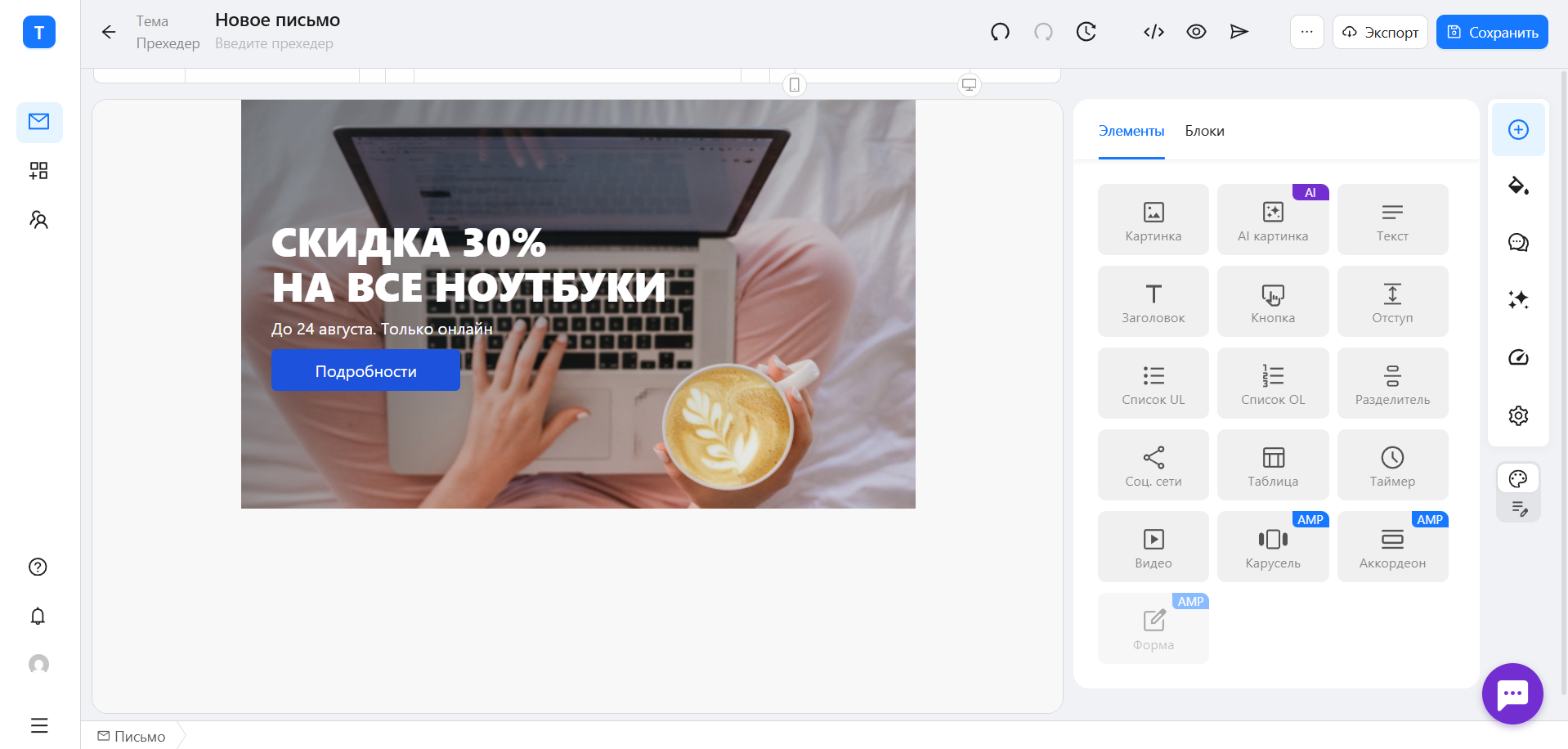The image size is (1568, 749).
Task: Open the notifications bell icon
Action: [x=38, y=616]
